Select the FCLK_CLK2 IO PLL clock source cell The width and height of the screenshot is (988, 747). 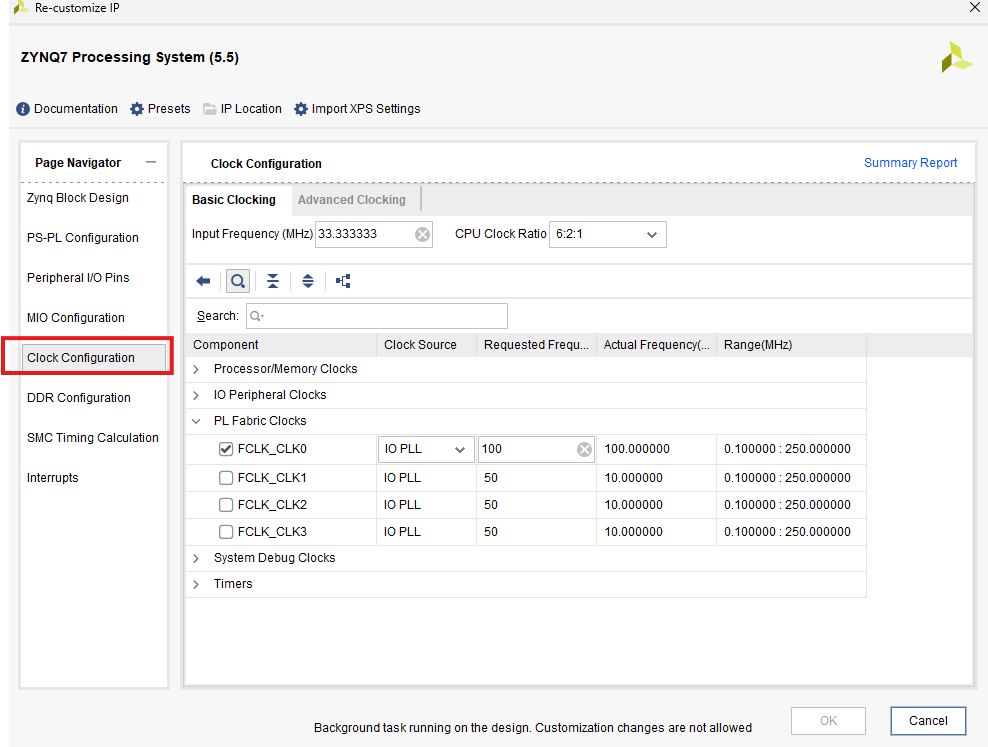pyautogui.click(x=426, y=505)
